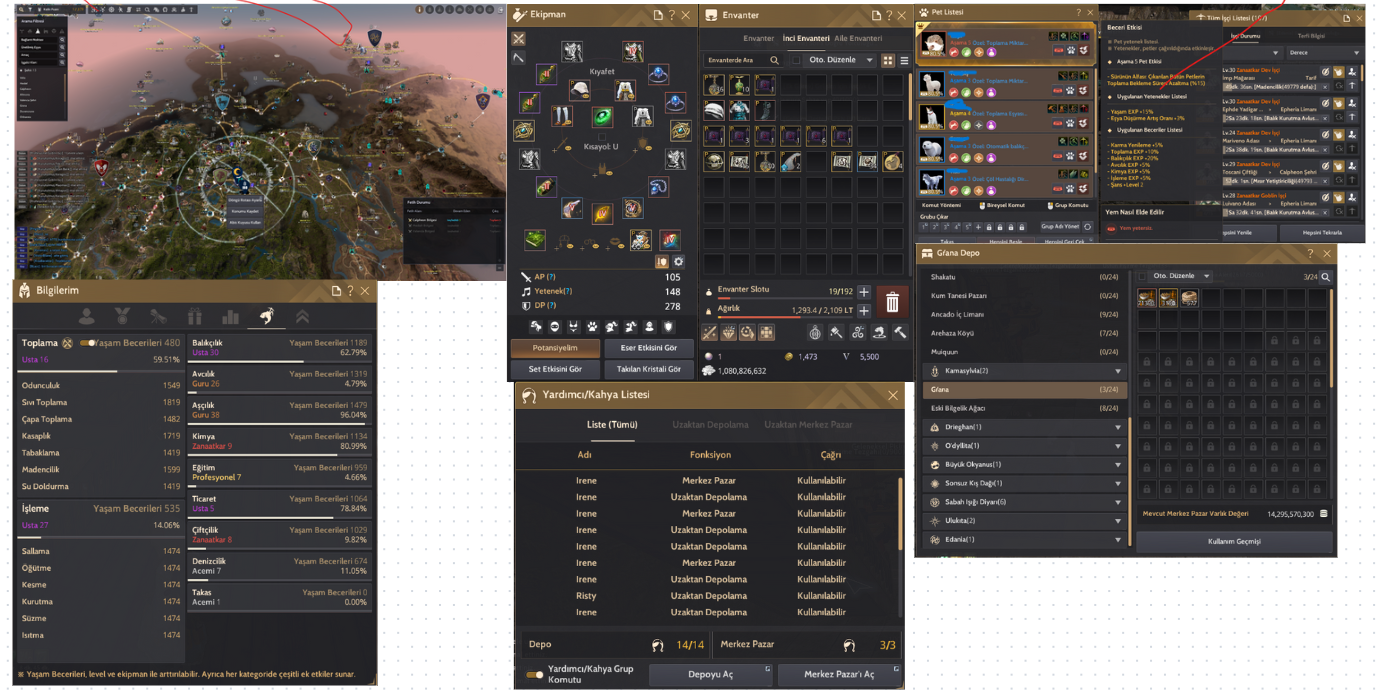Switch to the Aile Envanteri tab
Image resolution: width=1378 pixels, height=692 pixels.
click(858, 39)
